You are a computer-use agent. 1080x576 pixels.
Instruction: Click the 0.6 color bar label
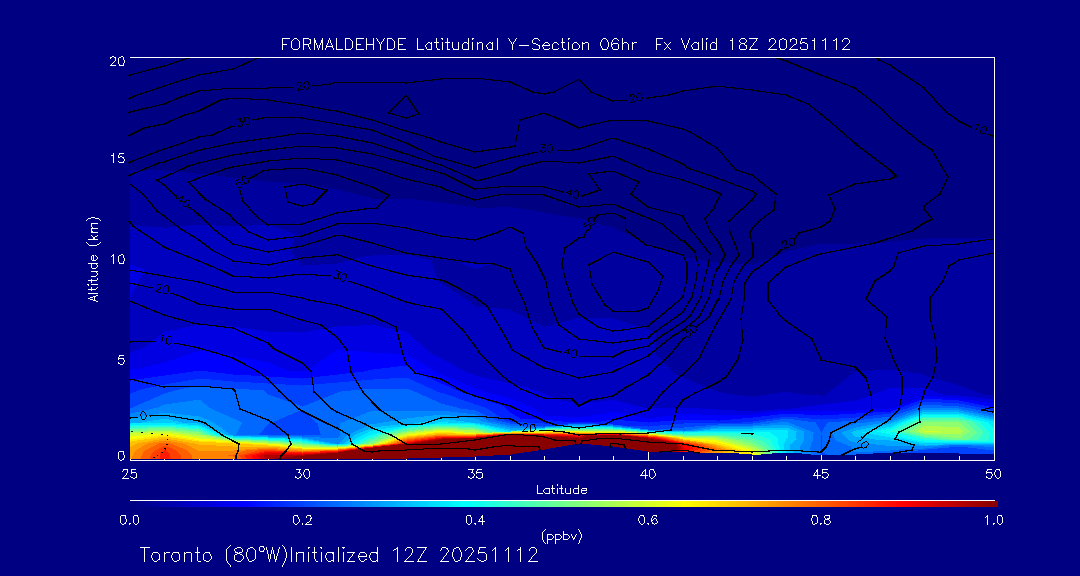(x=648, y=520)
